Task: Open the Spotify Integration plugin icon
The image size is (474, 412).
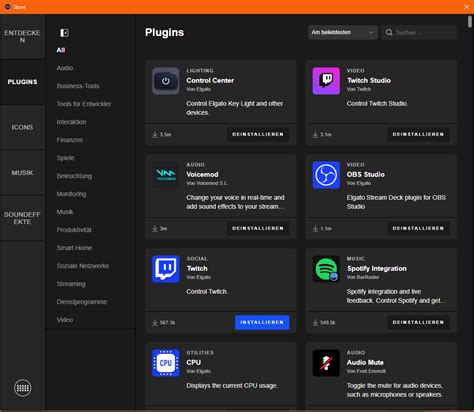Action: click(326, 269)
